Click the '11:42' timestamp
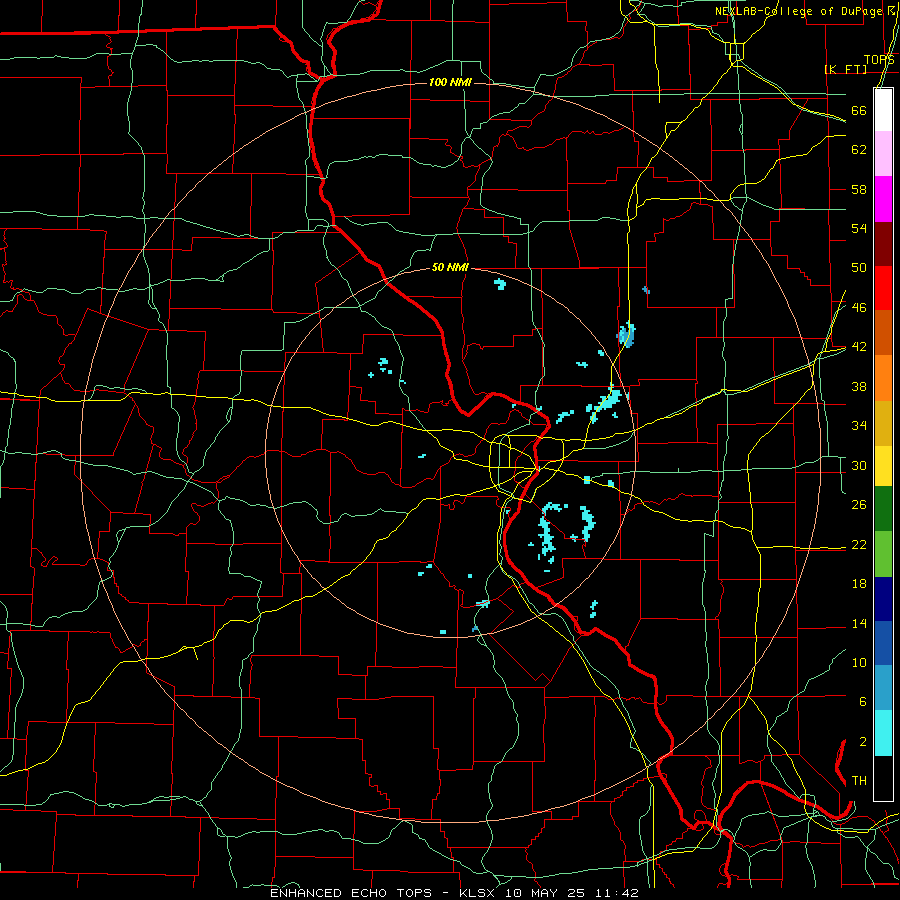Screen dimensions: 900x900 point(617,893)
